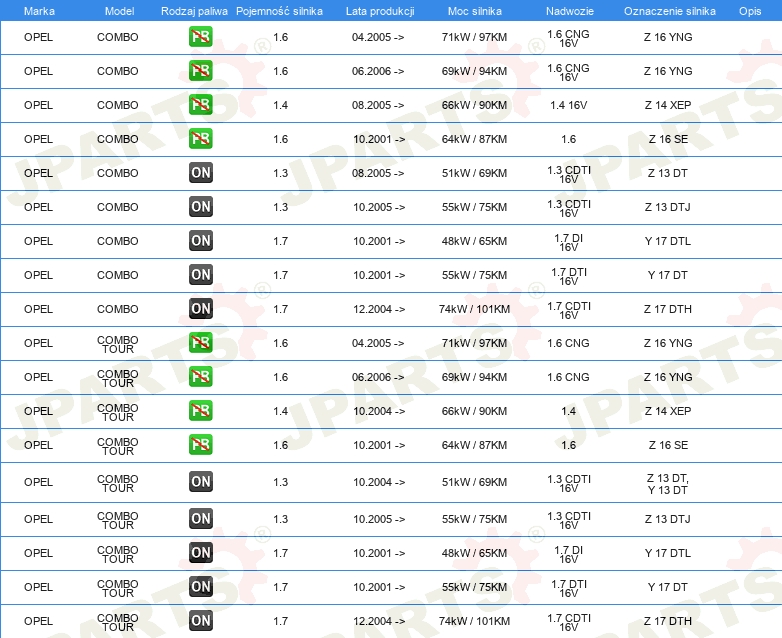Select '12.2004 ->' in the COMBO row
The image size is (782, 638).
point(379,309)
